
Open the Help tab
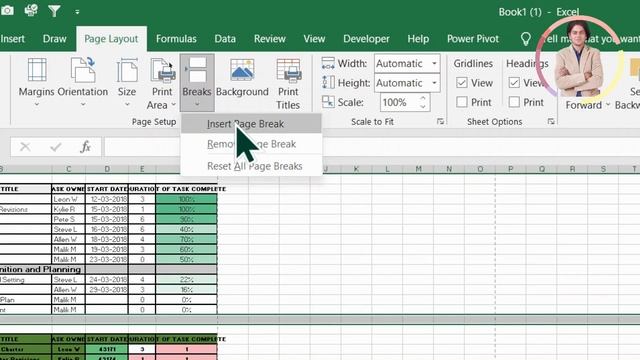click(x=418, y=39)
